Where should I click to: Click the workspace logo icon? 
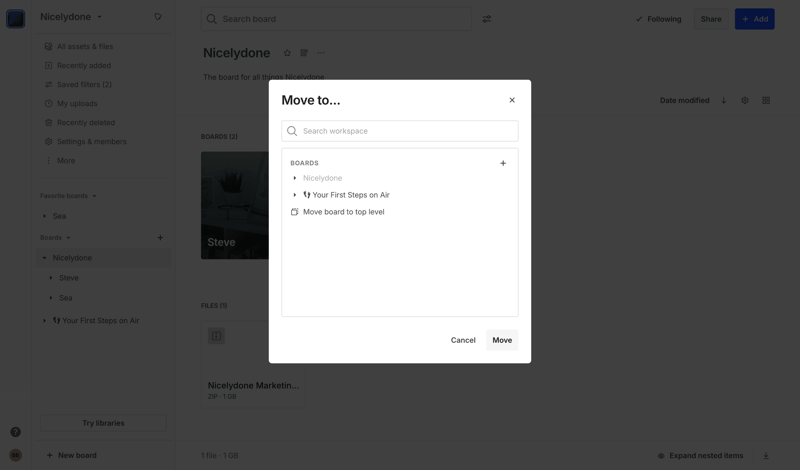[15, 19]
